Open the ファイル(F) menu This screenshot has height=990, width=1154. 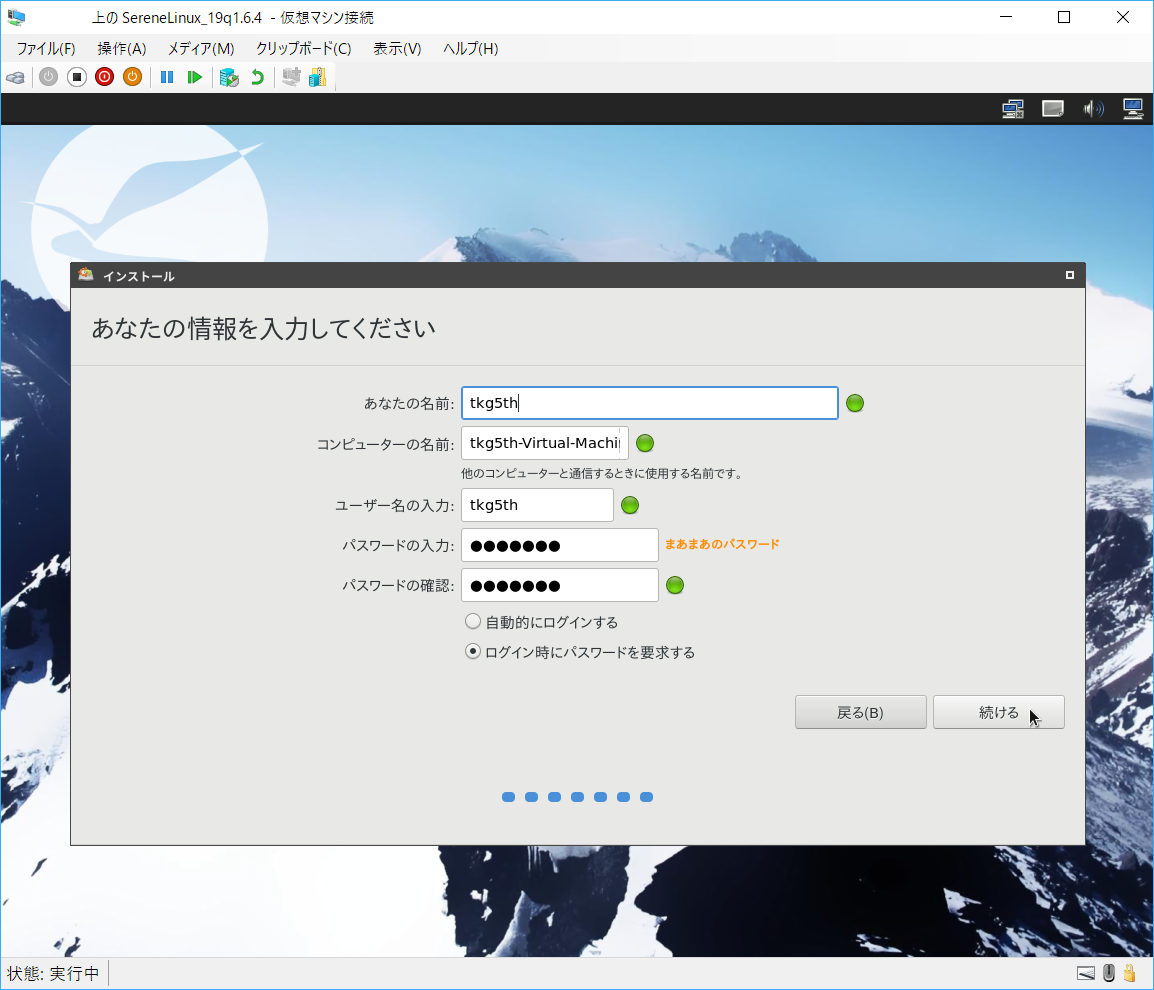[46, 49]
